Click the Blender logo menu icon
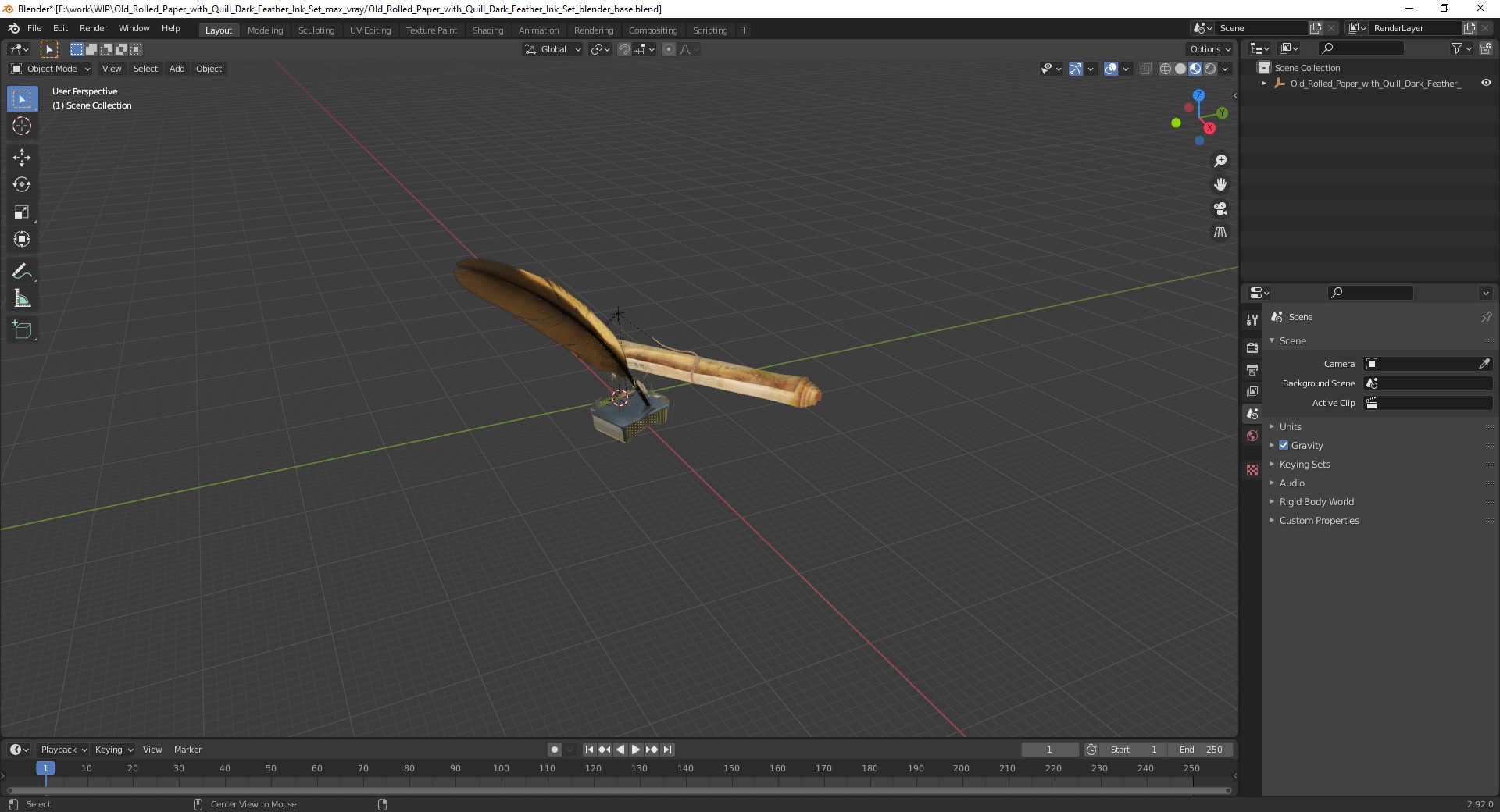Screen dimensions: 1500x812 pyautogui.click(x=13, y=28)
